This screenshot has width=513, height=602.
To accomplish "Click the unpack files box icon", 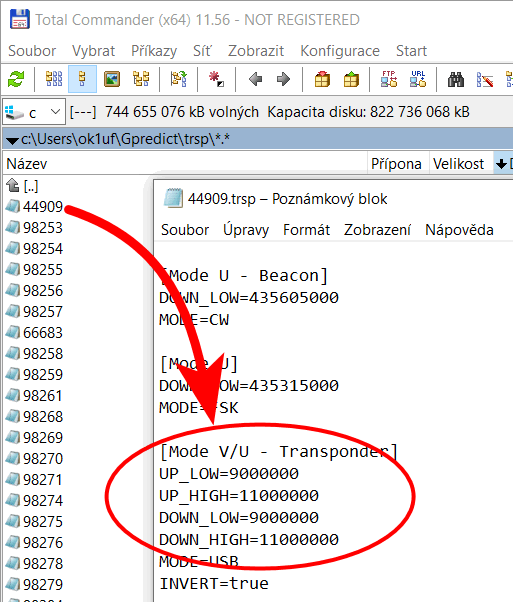I will pos(351,79).
